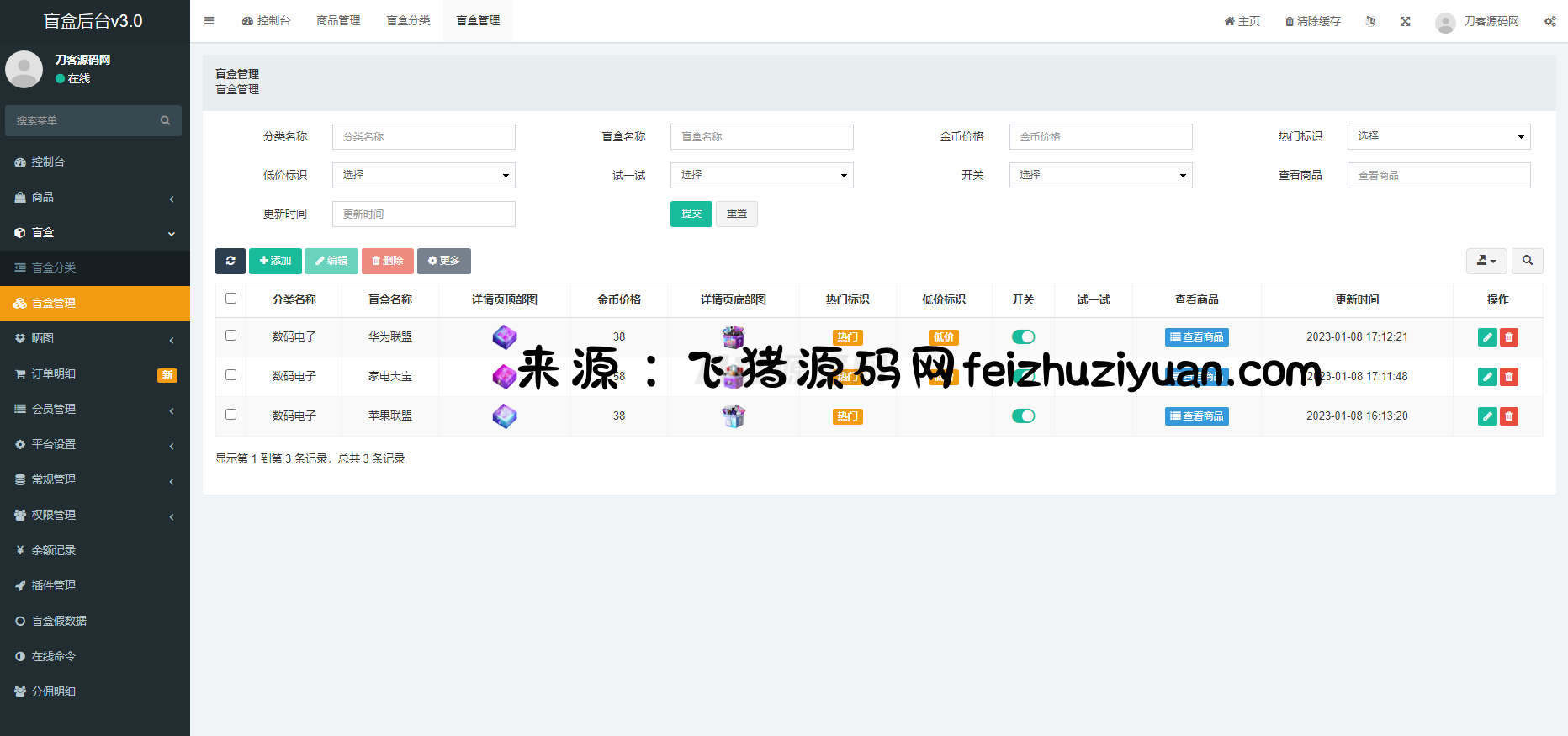Click red delete icon for 苹果联盟 row
This screenshot has width=1568, height=736.
(1509, 416)
